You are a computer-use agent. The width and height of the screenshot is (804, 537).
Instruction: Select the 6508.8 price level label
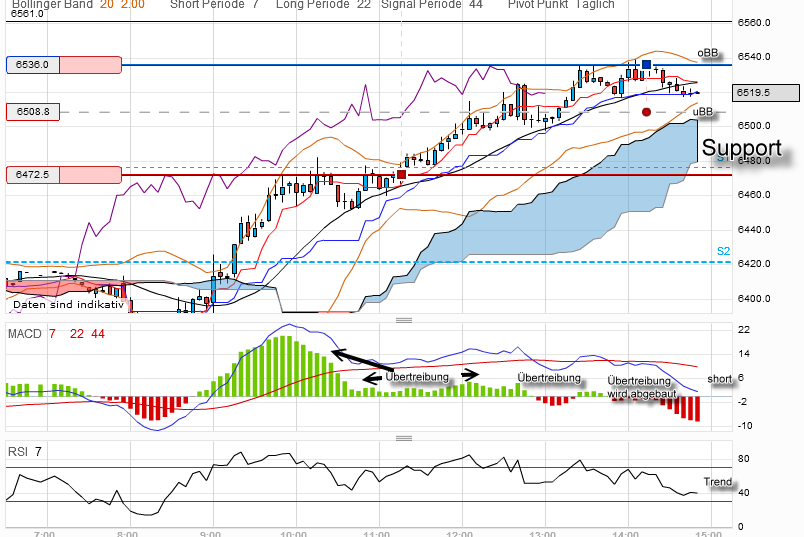[33, 112]
